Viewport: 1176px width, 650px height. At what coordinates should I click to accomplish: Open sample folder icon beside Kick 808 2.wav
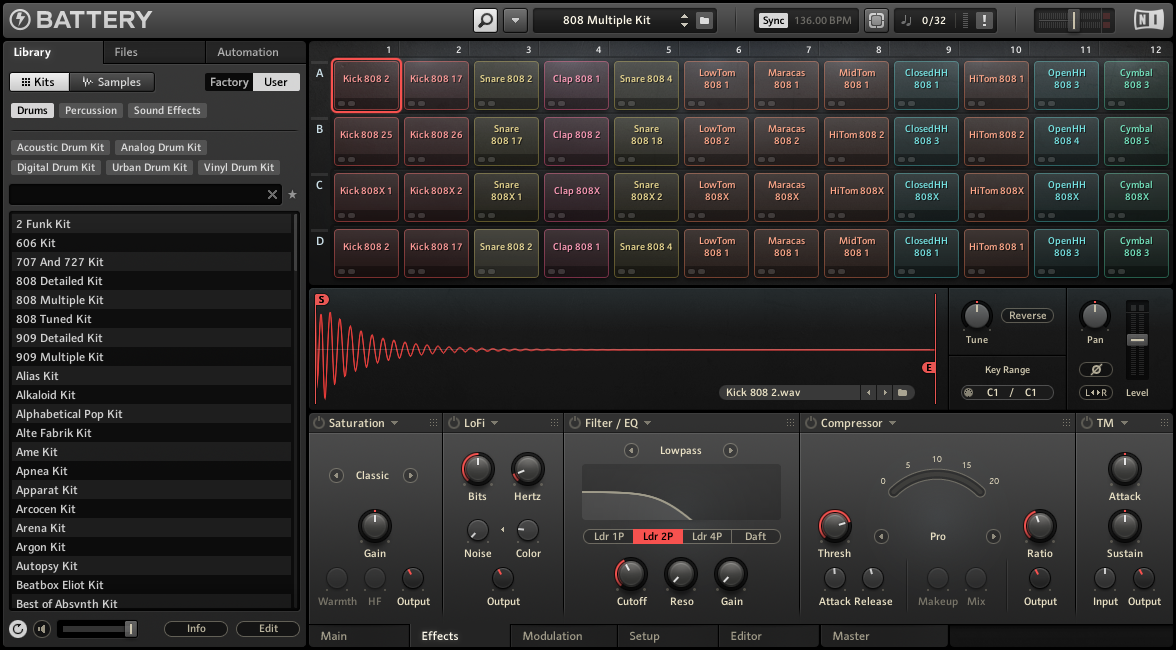(x=903, y=392)
